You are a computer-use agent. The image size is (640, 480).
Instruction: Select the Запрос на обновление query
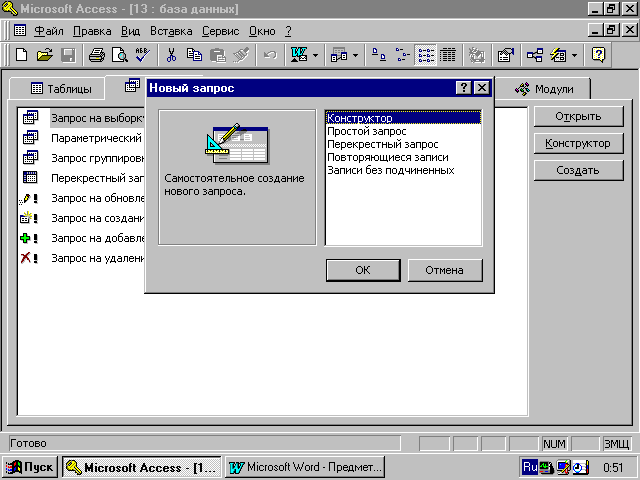click(x=83, y=198)
